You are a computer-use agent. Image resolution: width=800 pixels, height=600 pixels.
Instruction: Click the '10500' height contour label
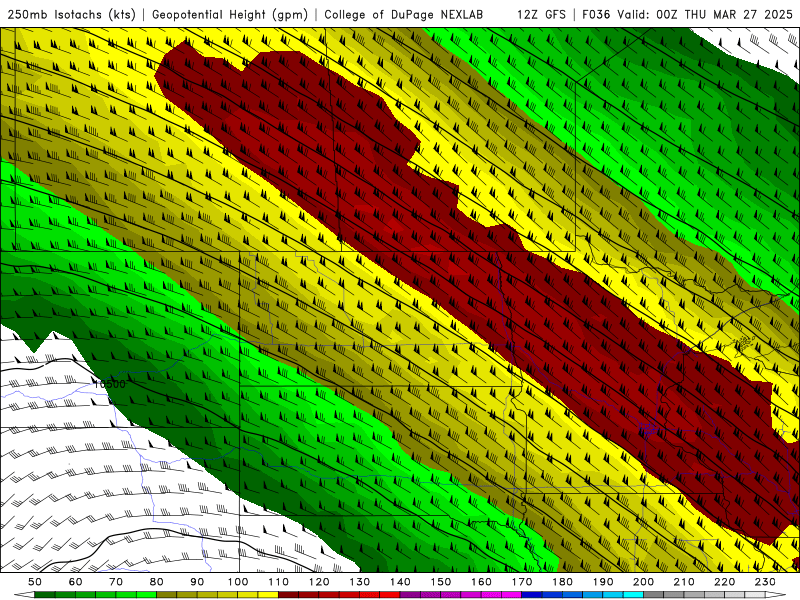109,384
